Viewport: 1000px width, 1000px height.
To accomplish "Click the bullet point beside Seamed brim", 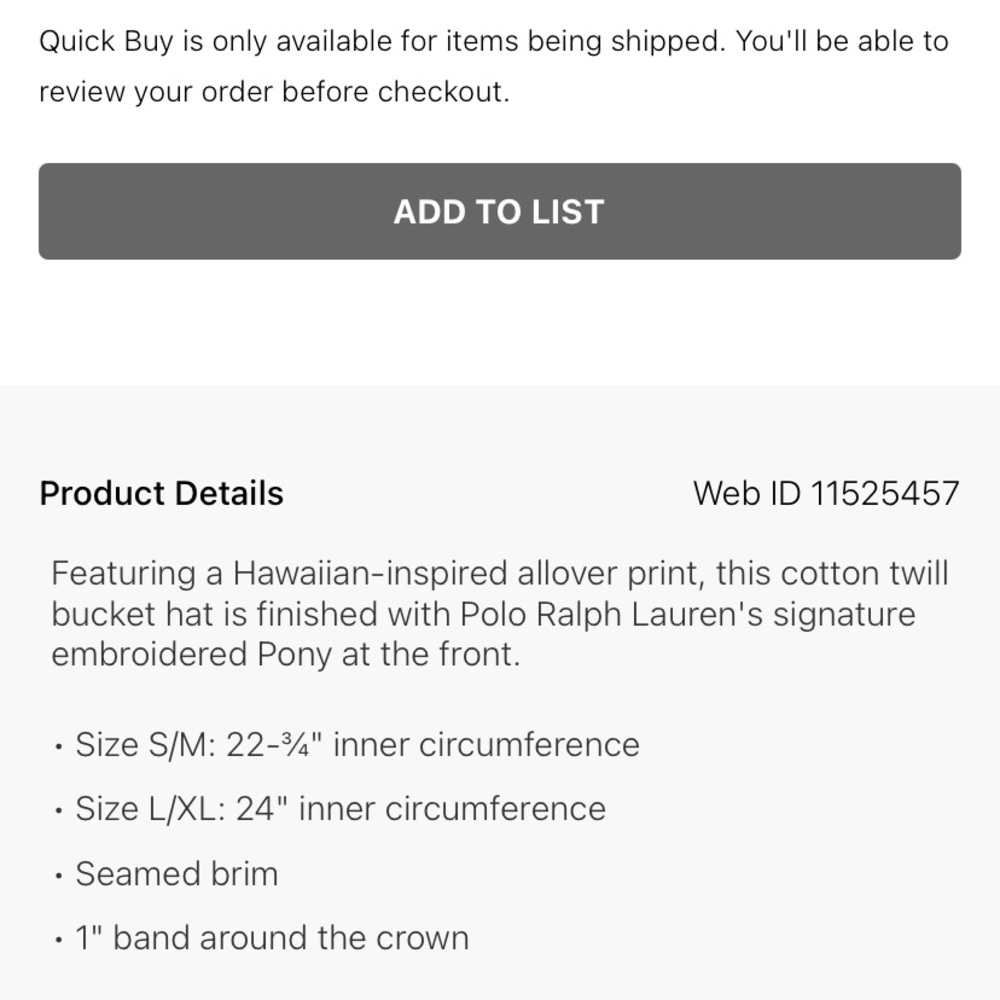I will 60,873.
